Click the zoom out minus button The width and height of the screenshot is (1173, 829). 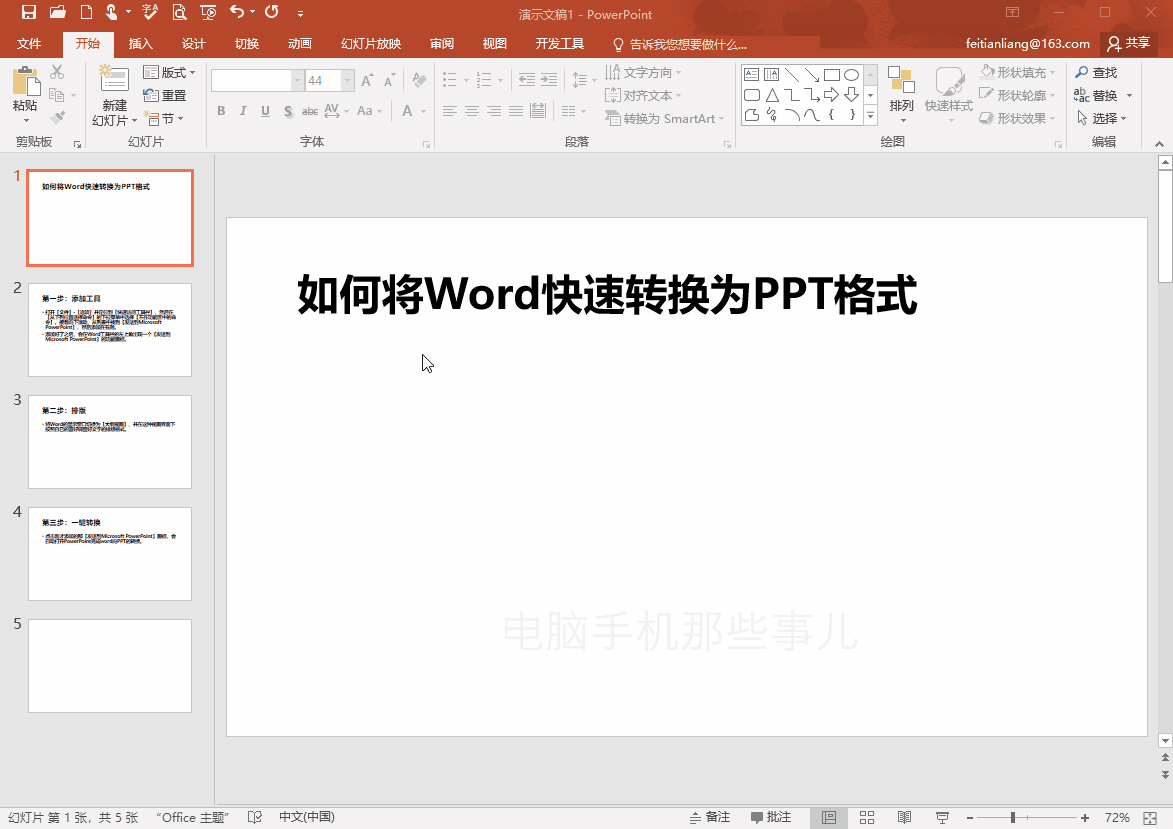970,818
